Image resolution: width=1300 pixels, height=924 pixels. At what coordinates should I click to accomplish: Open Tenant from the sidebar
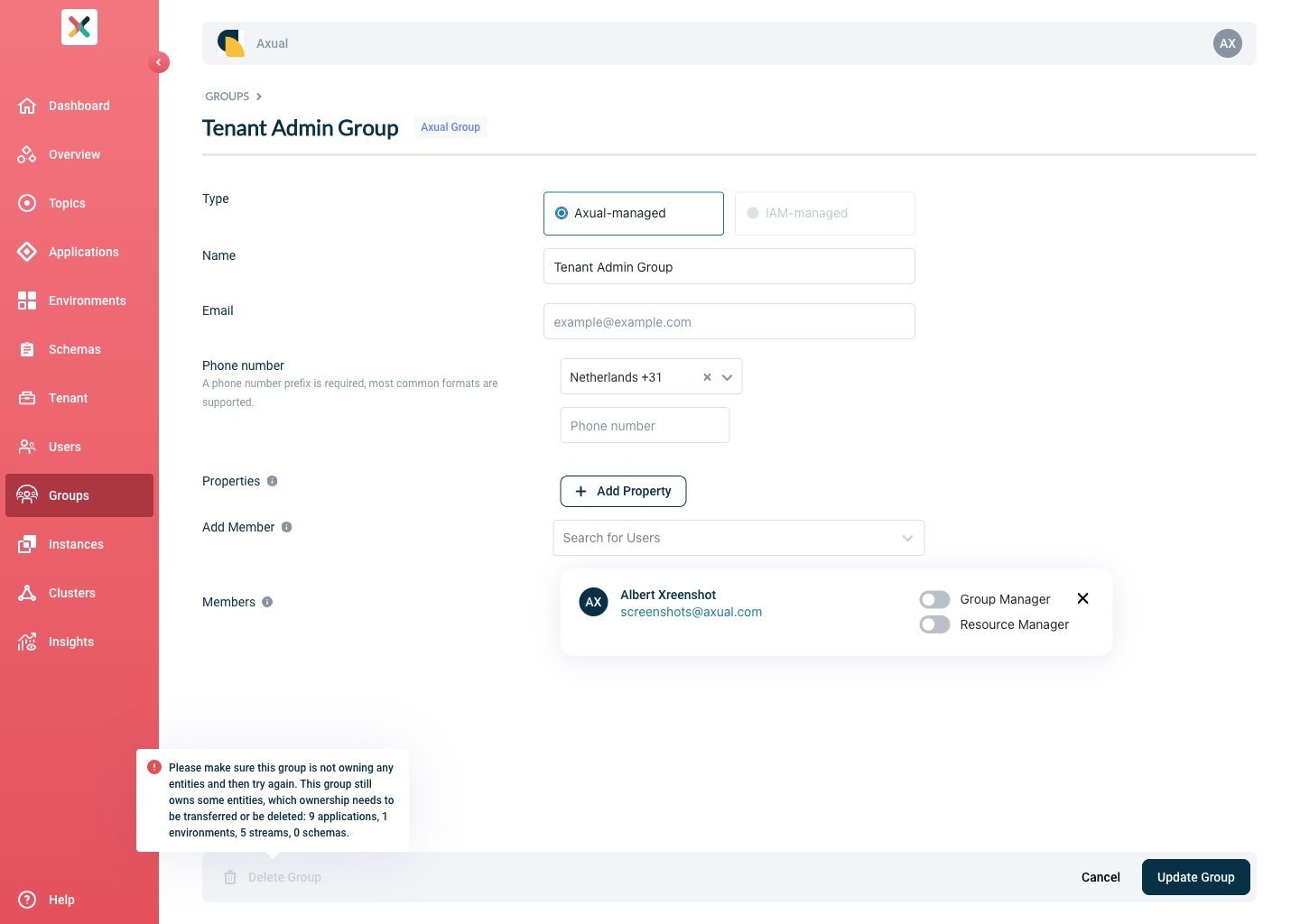pyautogui.click(x=79, y=398)
